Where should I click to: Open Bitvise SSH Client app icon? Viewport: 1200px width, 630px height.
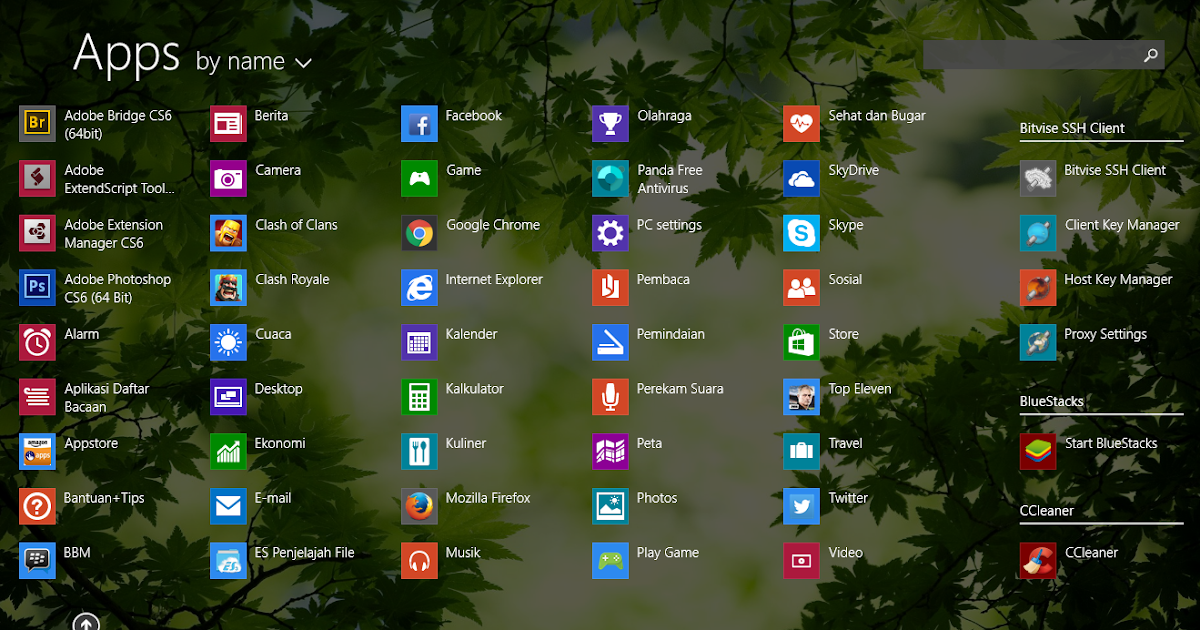[x=1038, y=179]
